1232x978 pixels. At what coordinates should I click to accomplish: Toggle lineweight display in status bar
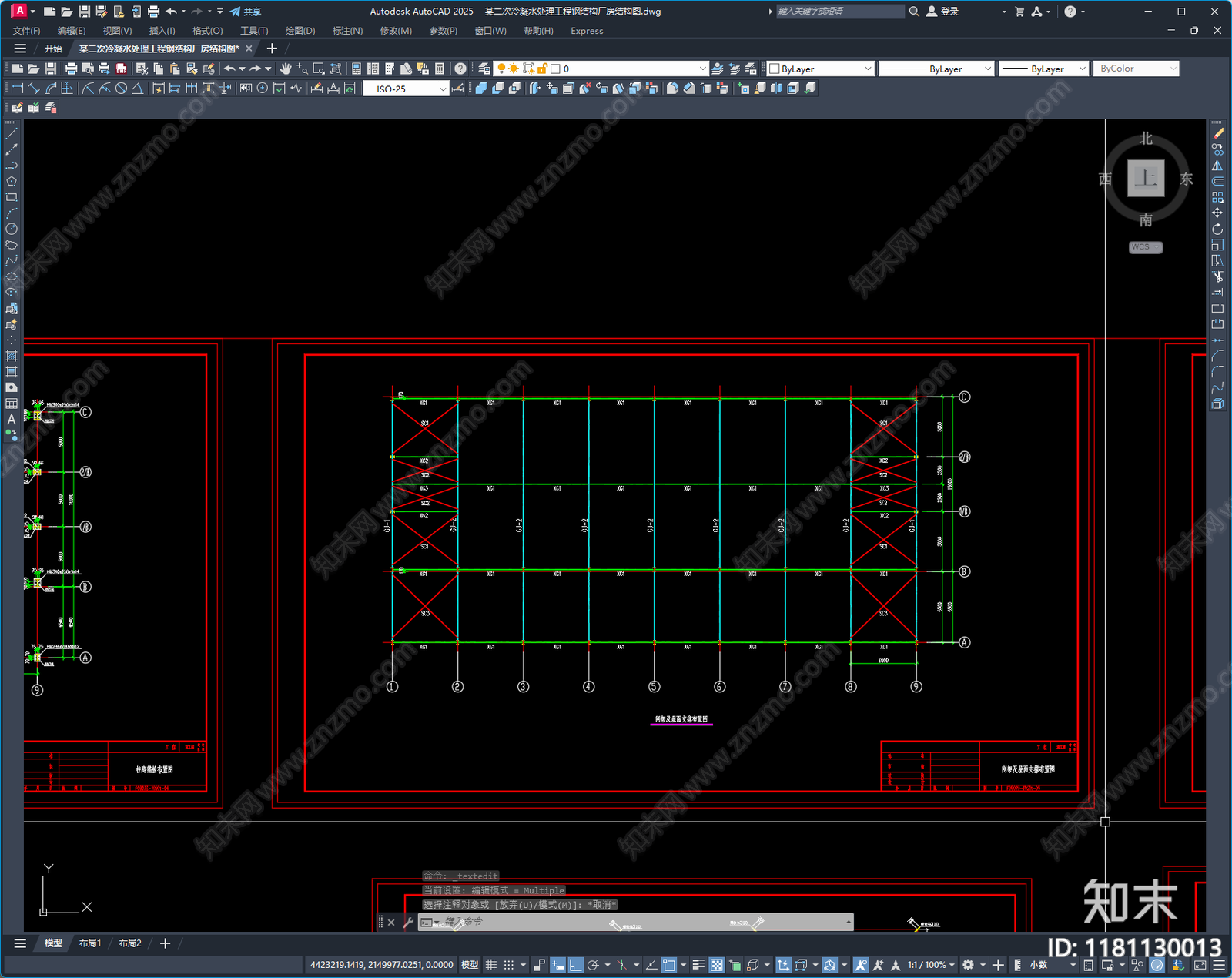(698, 965)
